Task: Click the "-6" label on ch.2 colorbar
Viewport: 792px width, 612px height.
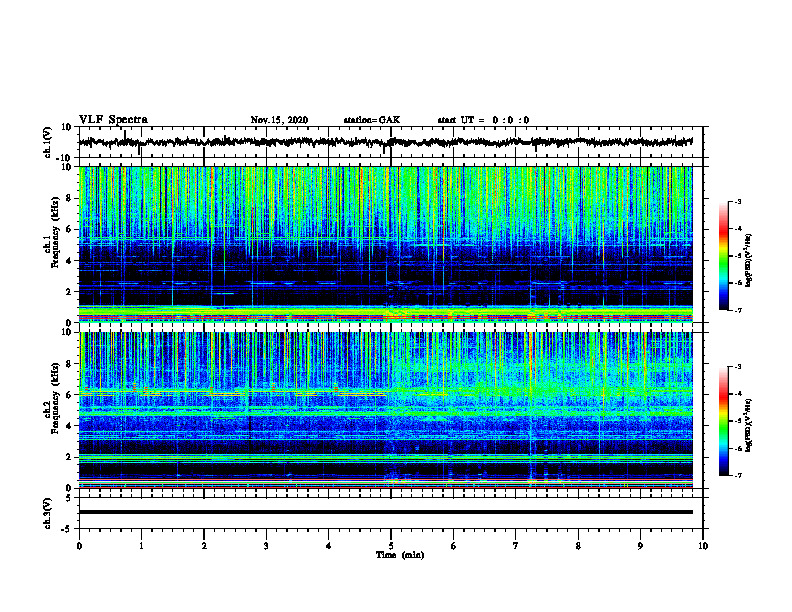Action: tap(737, 448)
